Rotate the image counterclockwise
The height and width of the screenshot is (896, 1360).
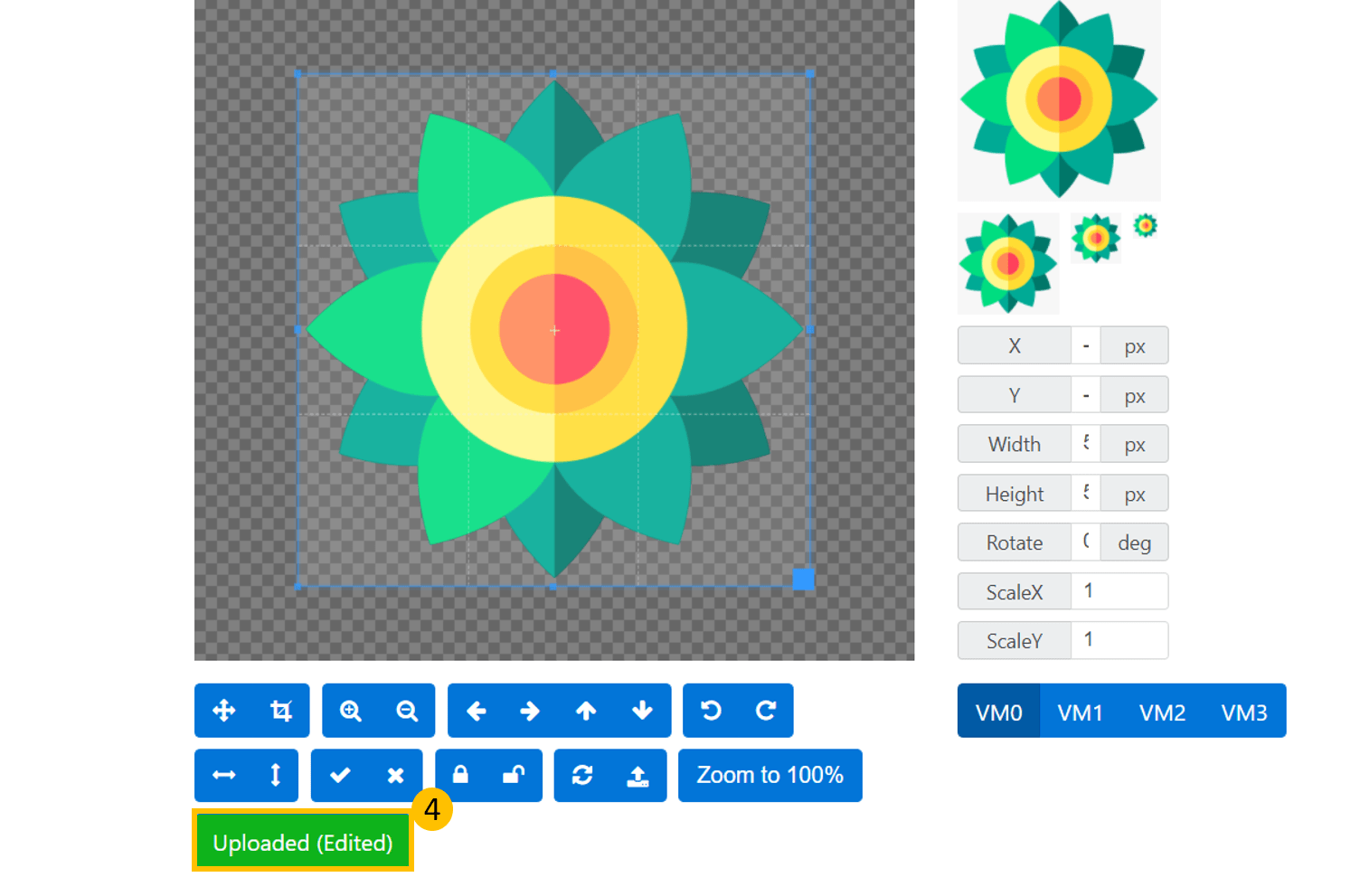[712, 711]
